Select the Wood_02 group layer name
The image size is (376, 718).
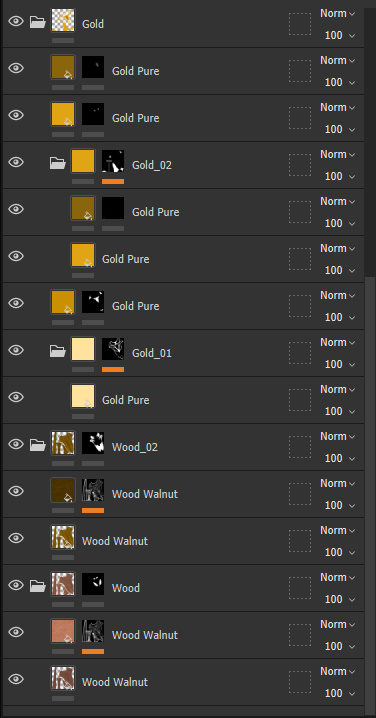point(135,447)
